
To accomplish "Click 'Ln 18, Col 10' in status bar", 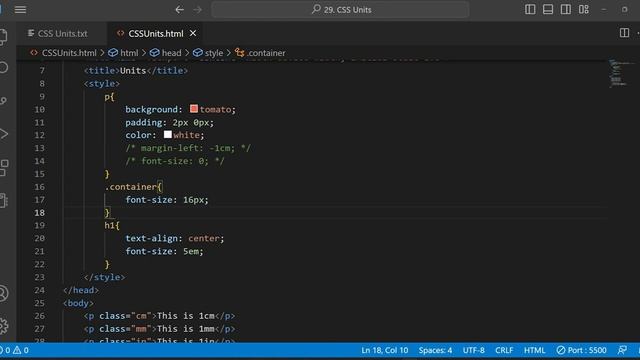I will pyautogui.click(x=384, y=350).
